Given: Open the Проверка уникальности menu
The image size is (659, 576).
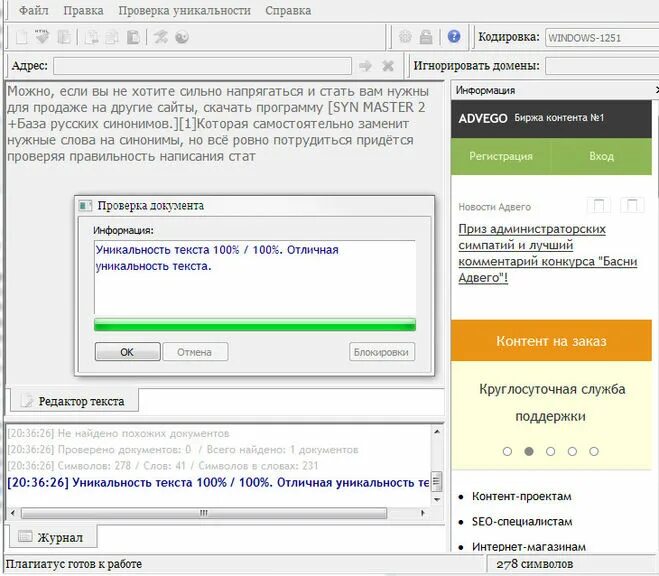Looking at the screenshot, I should tap(184, 11).
